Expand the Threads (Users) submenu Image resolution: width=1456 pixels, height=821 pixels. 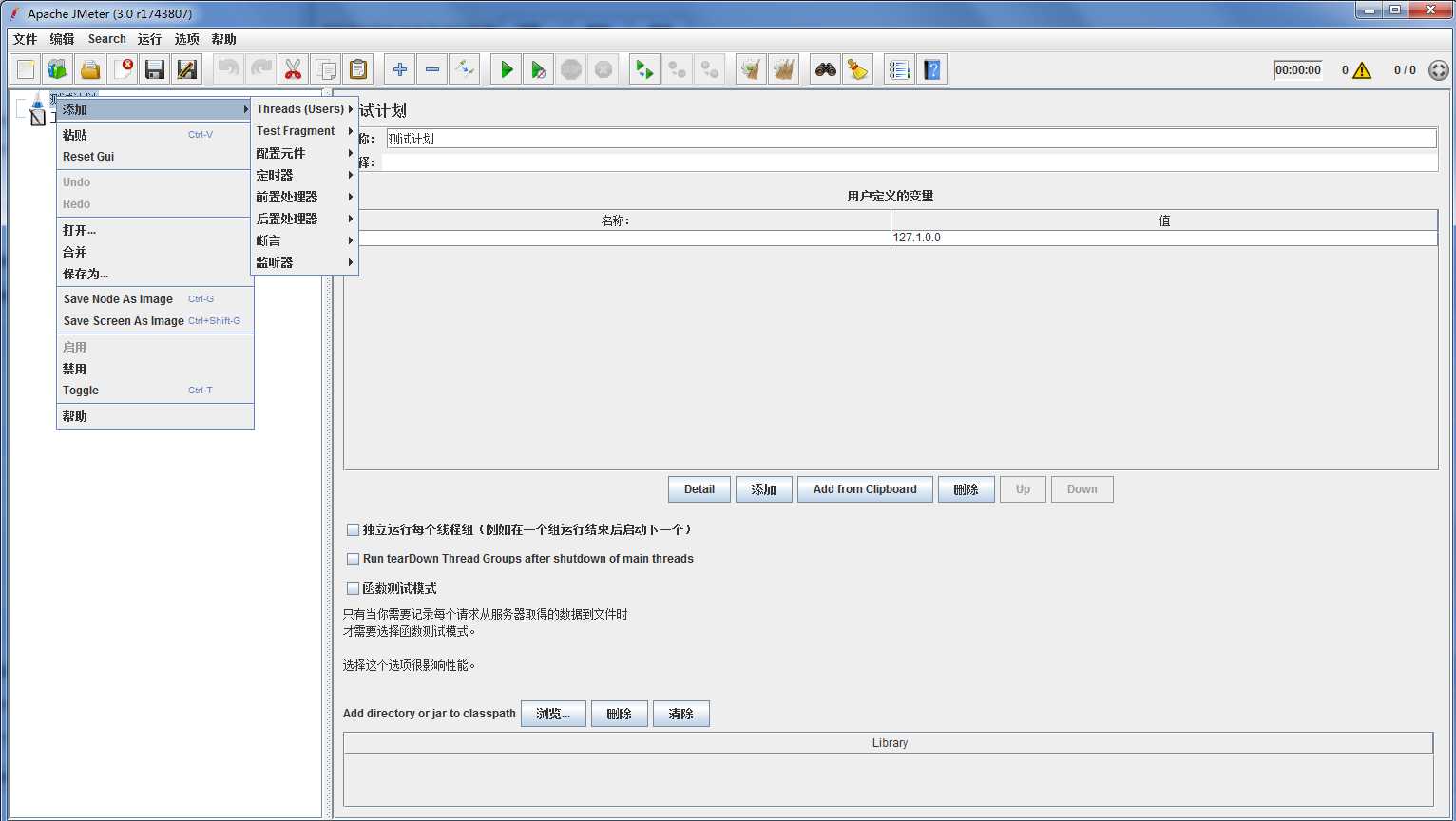pyautogui.click(x=304, y=109)
